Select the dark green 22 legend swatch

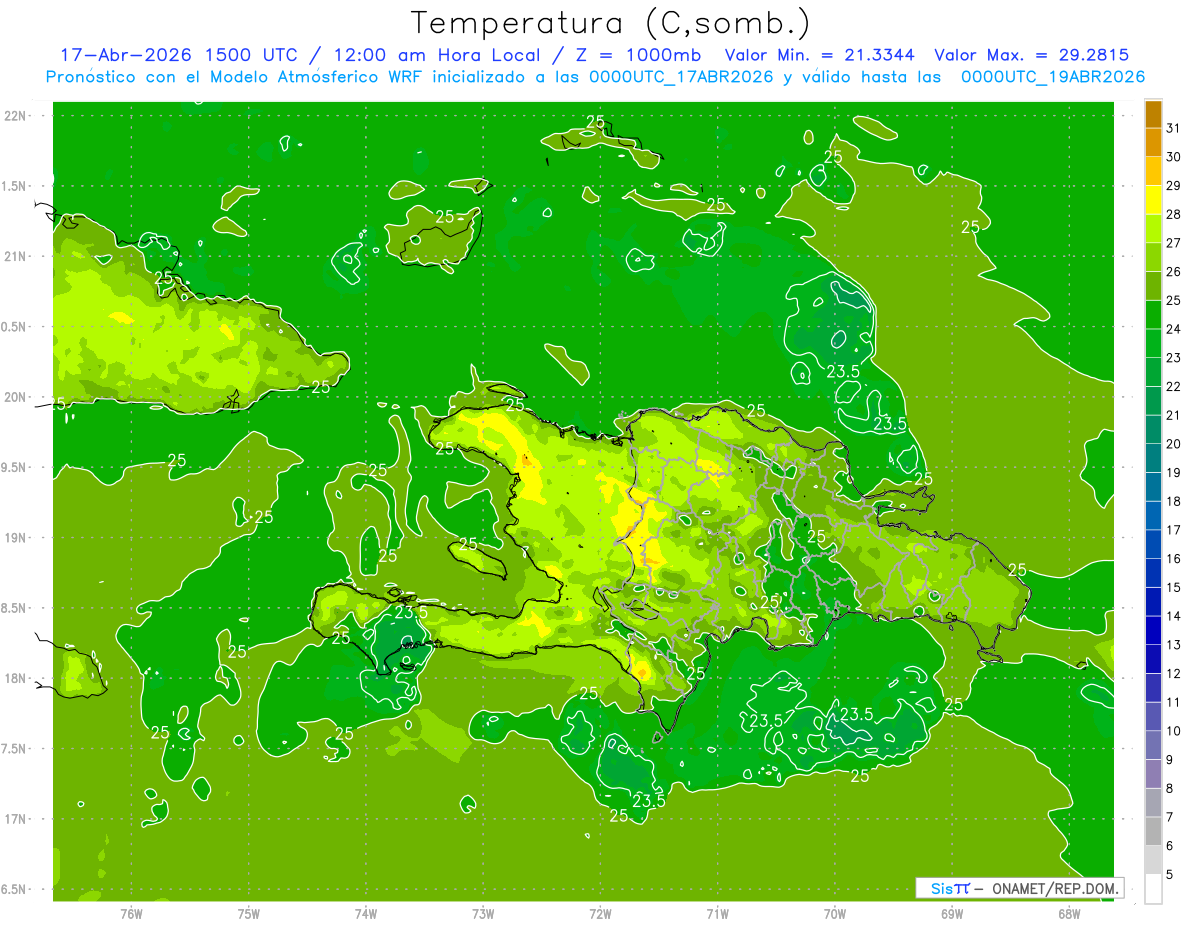pos(1153,372)
